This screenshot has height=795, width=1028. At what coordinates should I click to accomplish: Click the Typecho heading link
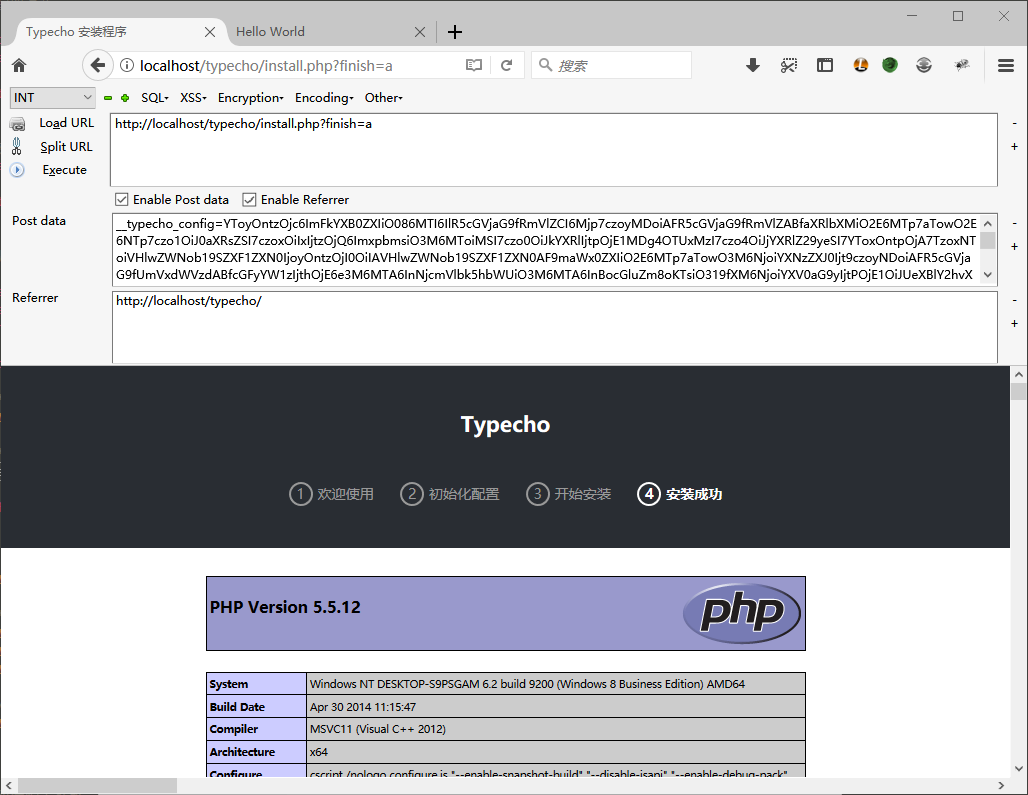pos(505,424)
